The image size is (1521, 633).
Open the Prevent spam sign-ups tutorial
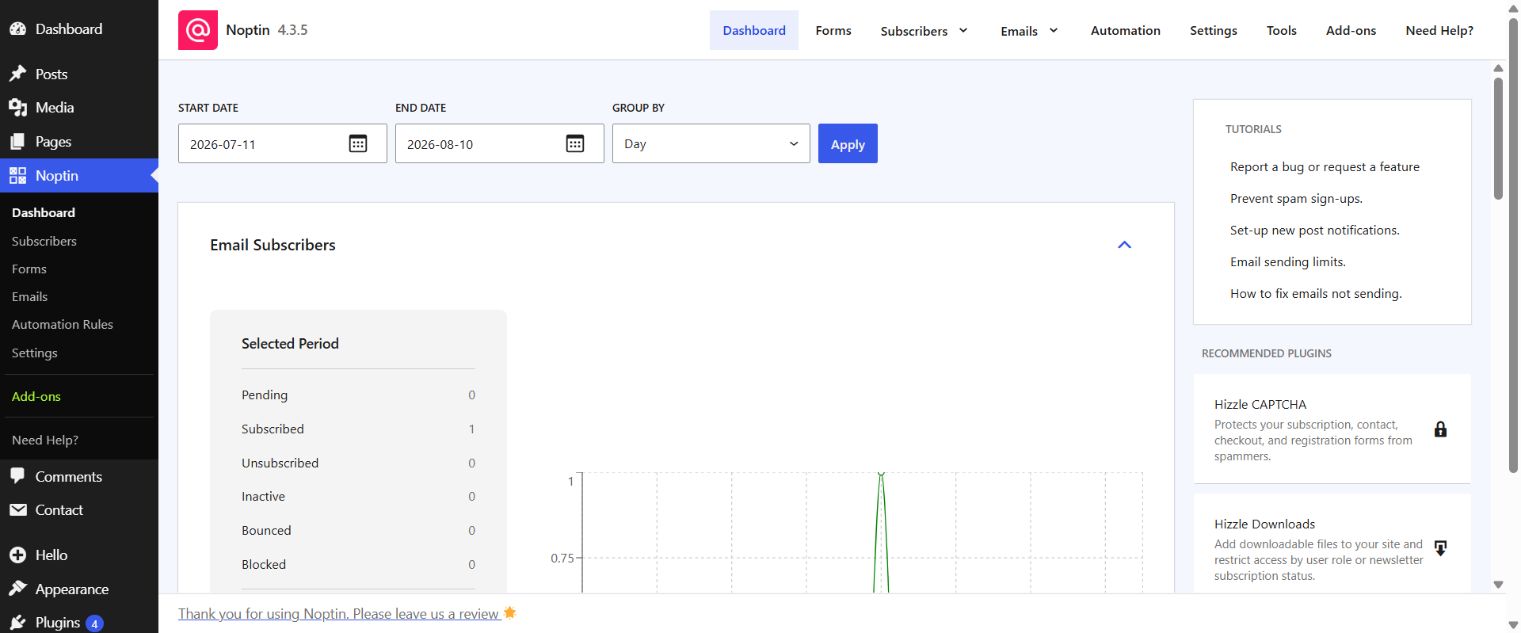coord(1296,198)
